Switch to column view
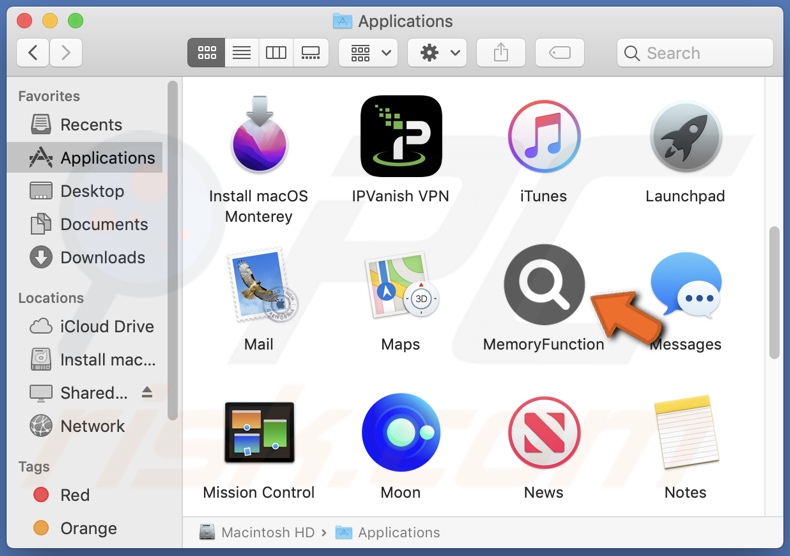 click(x=276, y=52)
